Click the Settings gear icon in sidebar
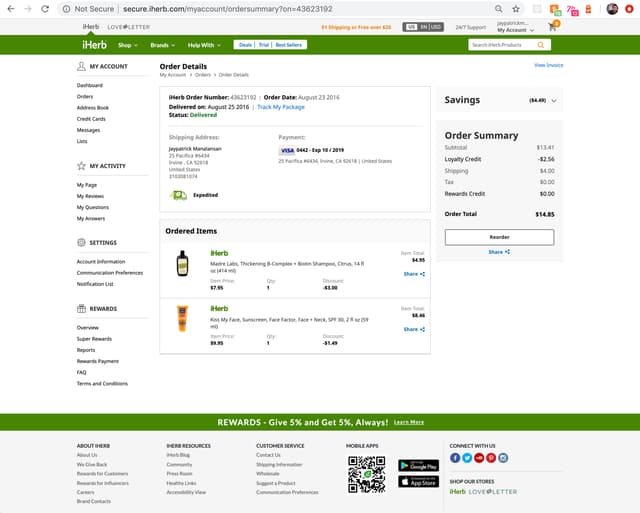Screen dimensions: 640x513 (x=81, y=242)
